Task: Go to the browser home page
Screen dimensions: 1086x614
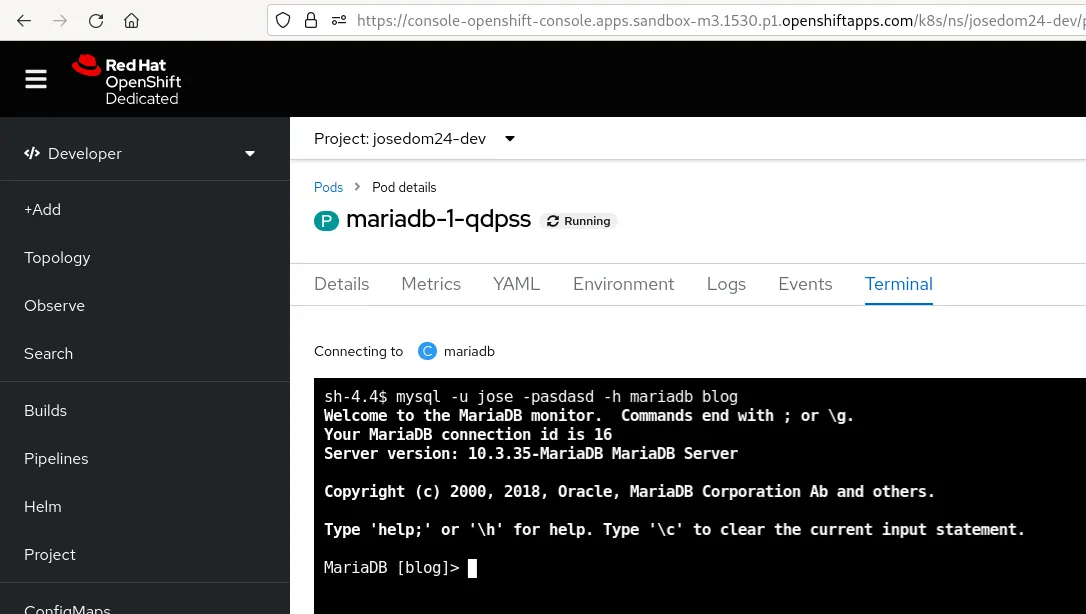Action: pyautogui.click(x=132, y=20)
